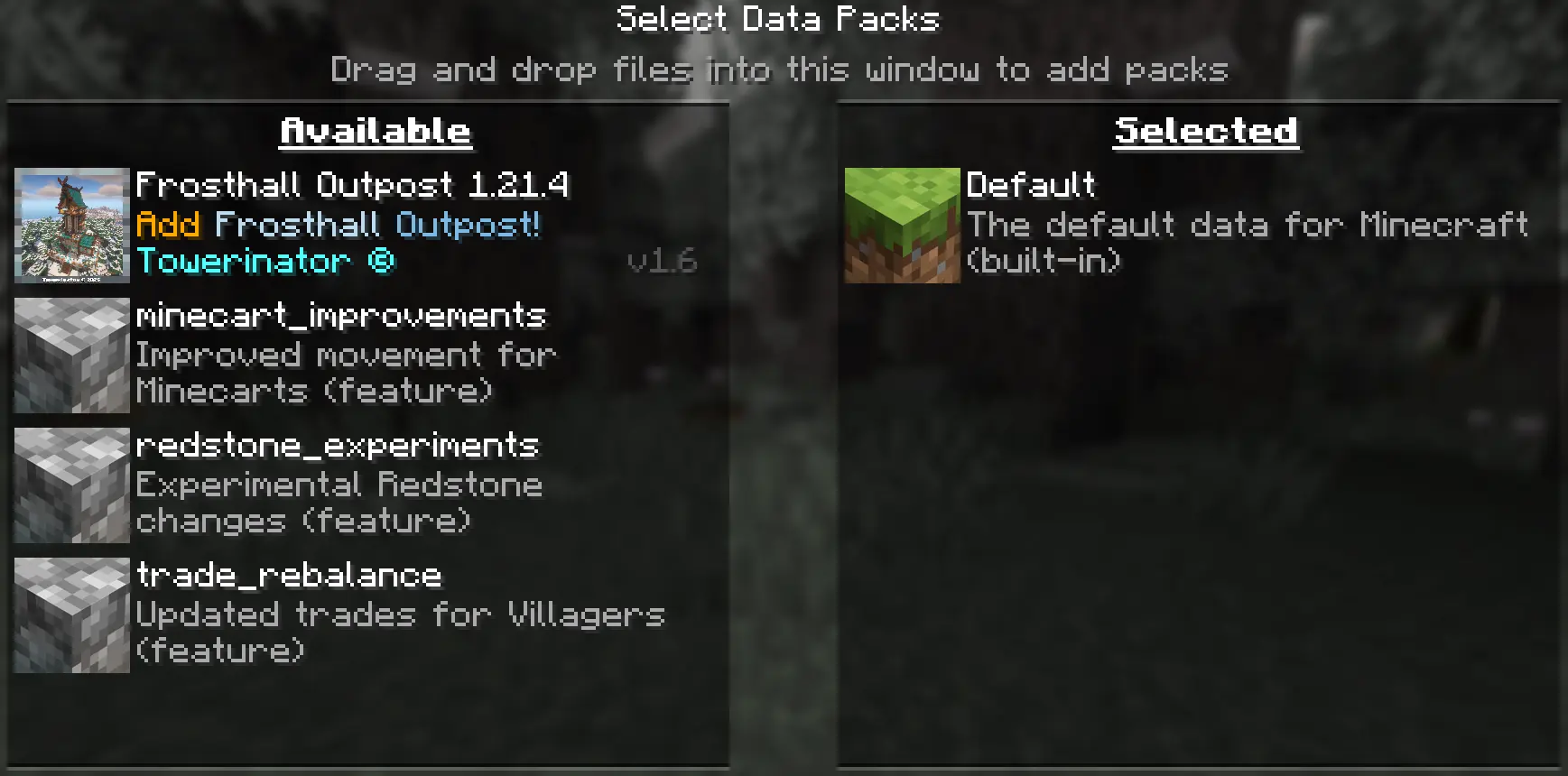Viewport: 1568px width, 776px height.
Task: Click the Default grass block icon
Action: tap(903, 226)
